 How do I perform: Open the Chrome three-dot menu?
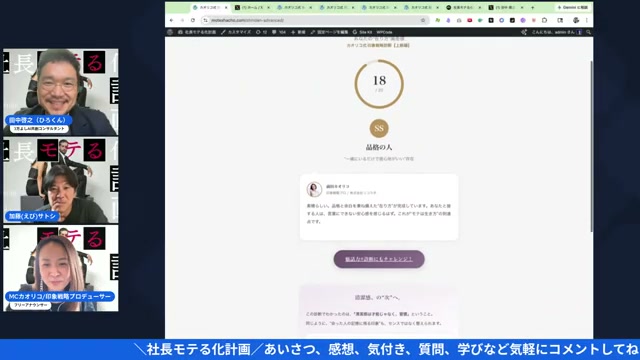pos(587,20)
